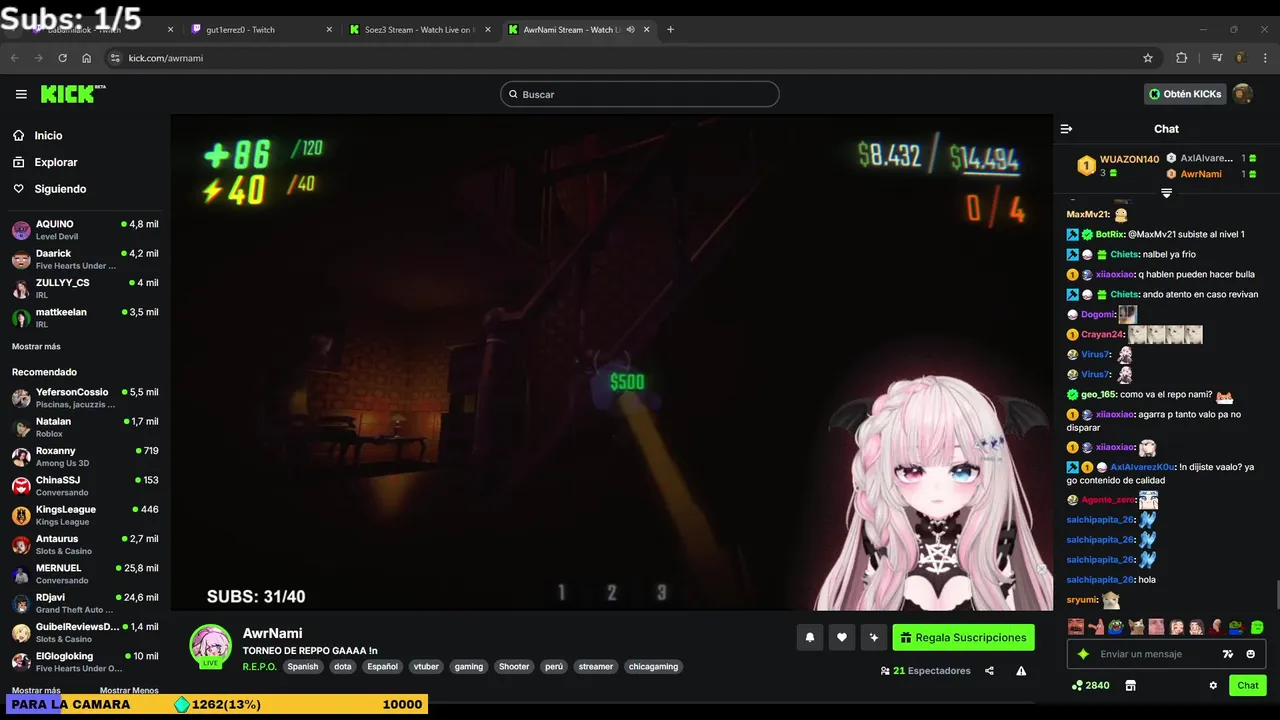This screenshot has width=1280, height=720.
Task: Open the channel shop icon
Action: pyautogui.click(x=1131, y=686)
